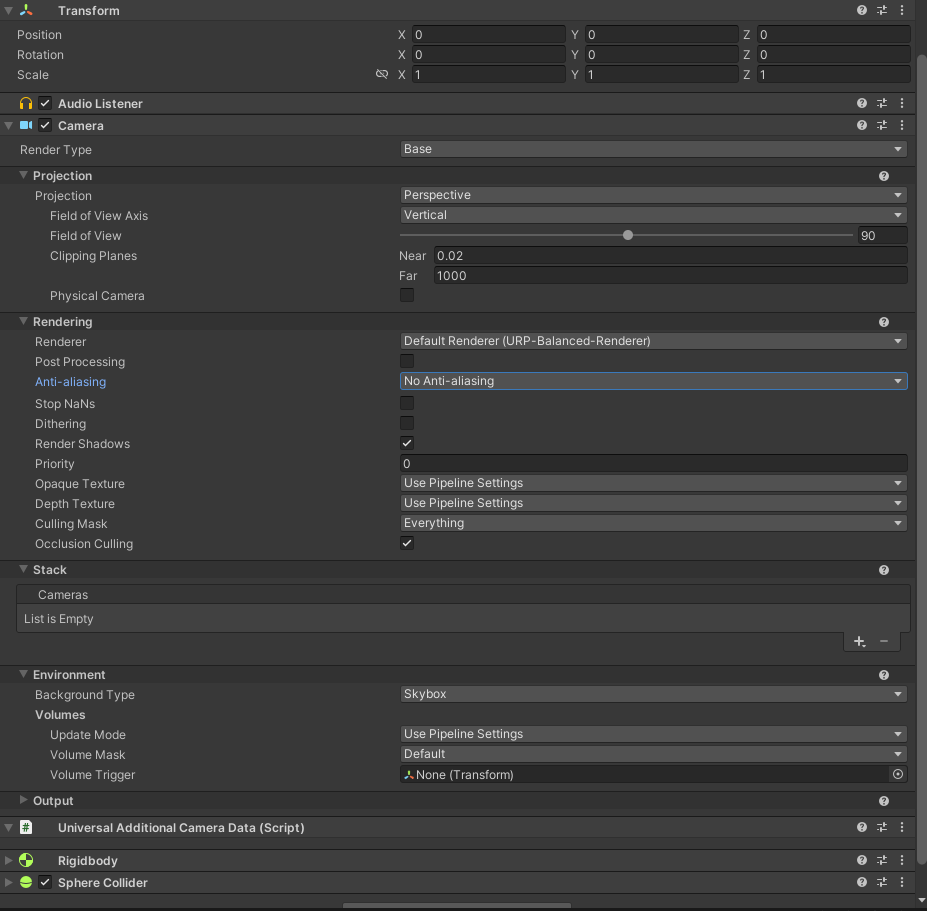
Task: Click the headphones Audio Listener icon
Action: tap(25, 103)
